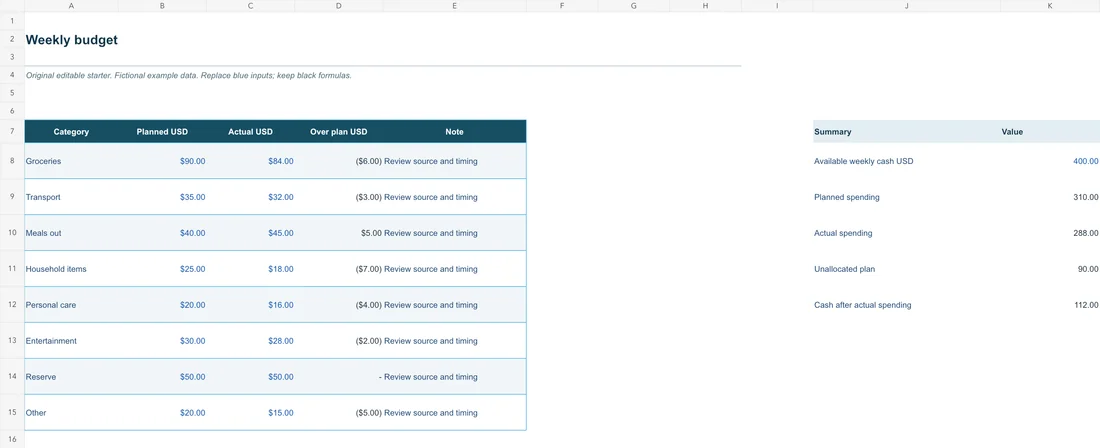The image size is (1100, 448).
Task: Select the Planned spending value 310.00
Action: pos(1050,197)
